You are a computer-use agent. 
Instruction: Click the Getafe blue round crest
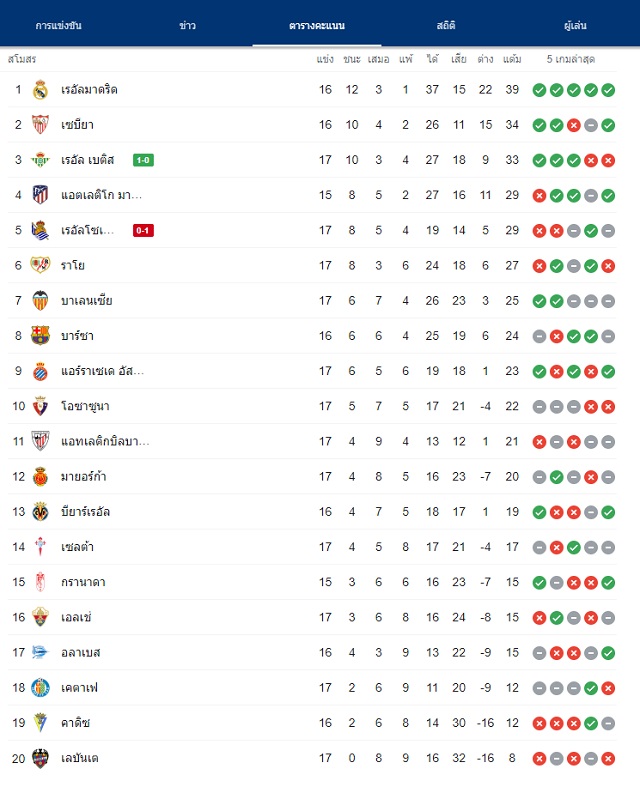40,688
